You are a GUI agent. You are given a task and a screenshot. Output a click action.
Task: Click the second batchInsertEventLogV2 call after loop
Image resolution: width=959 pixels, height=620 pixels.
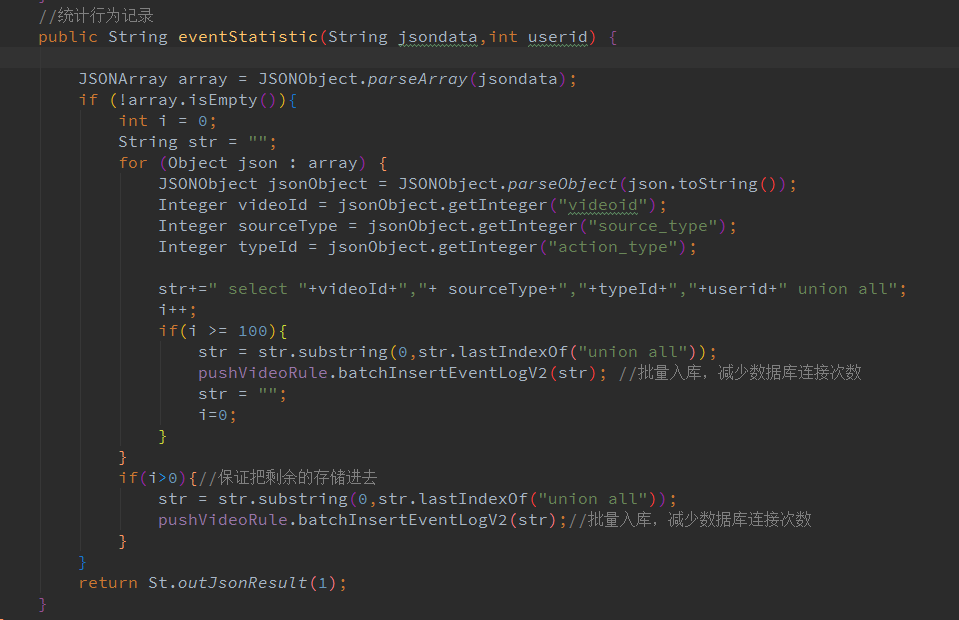(402, 520)
